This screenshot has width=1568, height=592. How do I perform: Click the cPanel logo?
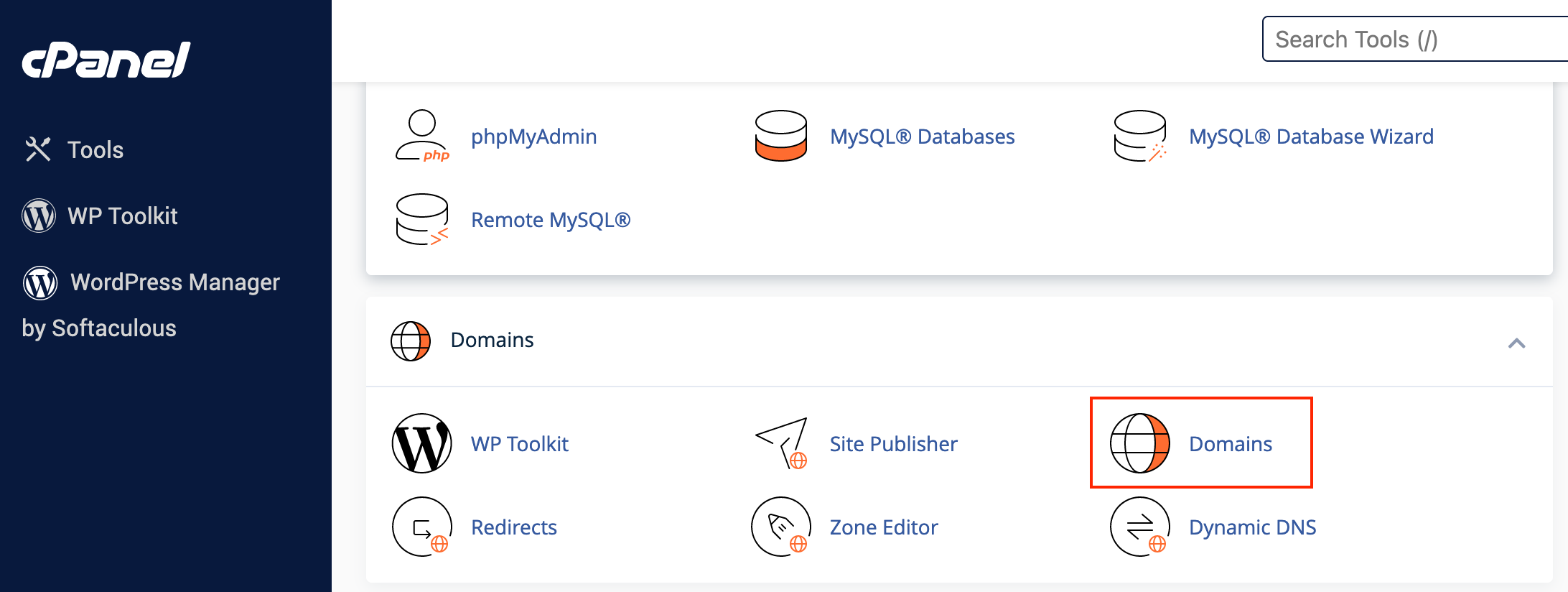[106, 60]
